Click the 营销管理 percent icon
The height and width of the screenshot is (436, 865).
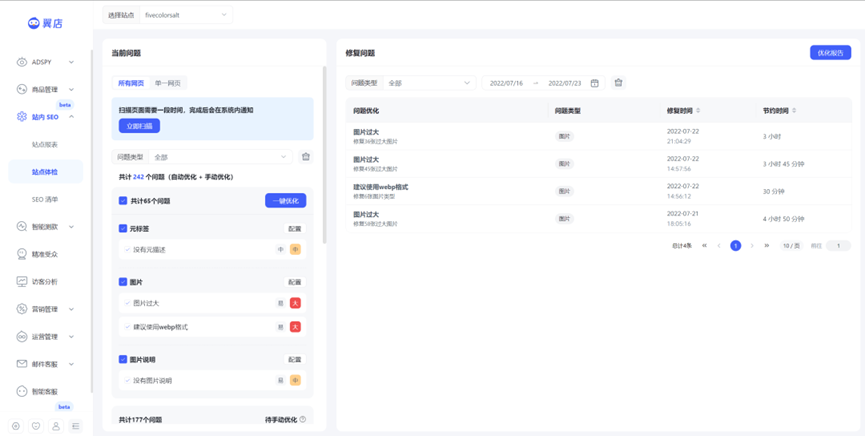[x=22, y=309]
